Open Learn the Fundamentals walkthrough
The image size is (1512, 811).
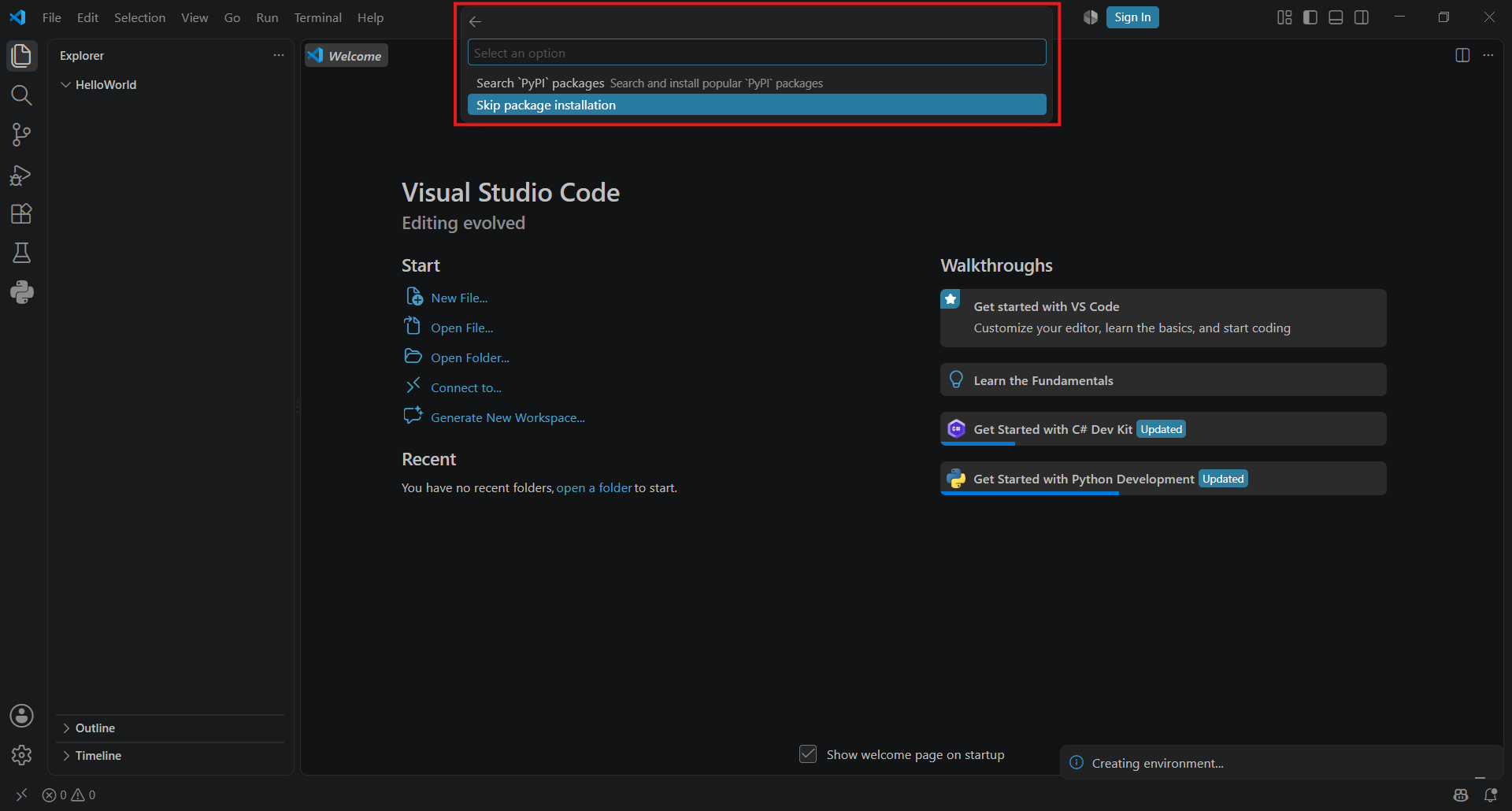(x=1163, y=380)
